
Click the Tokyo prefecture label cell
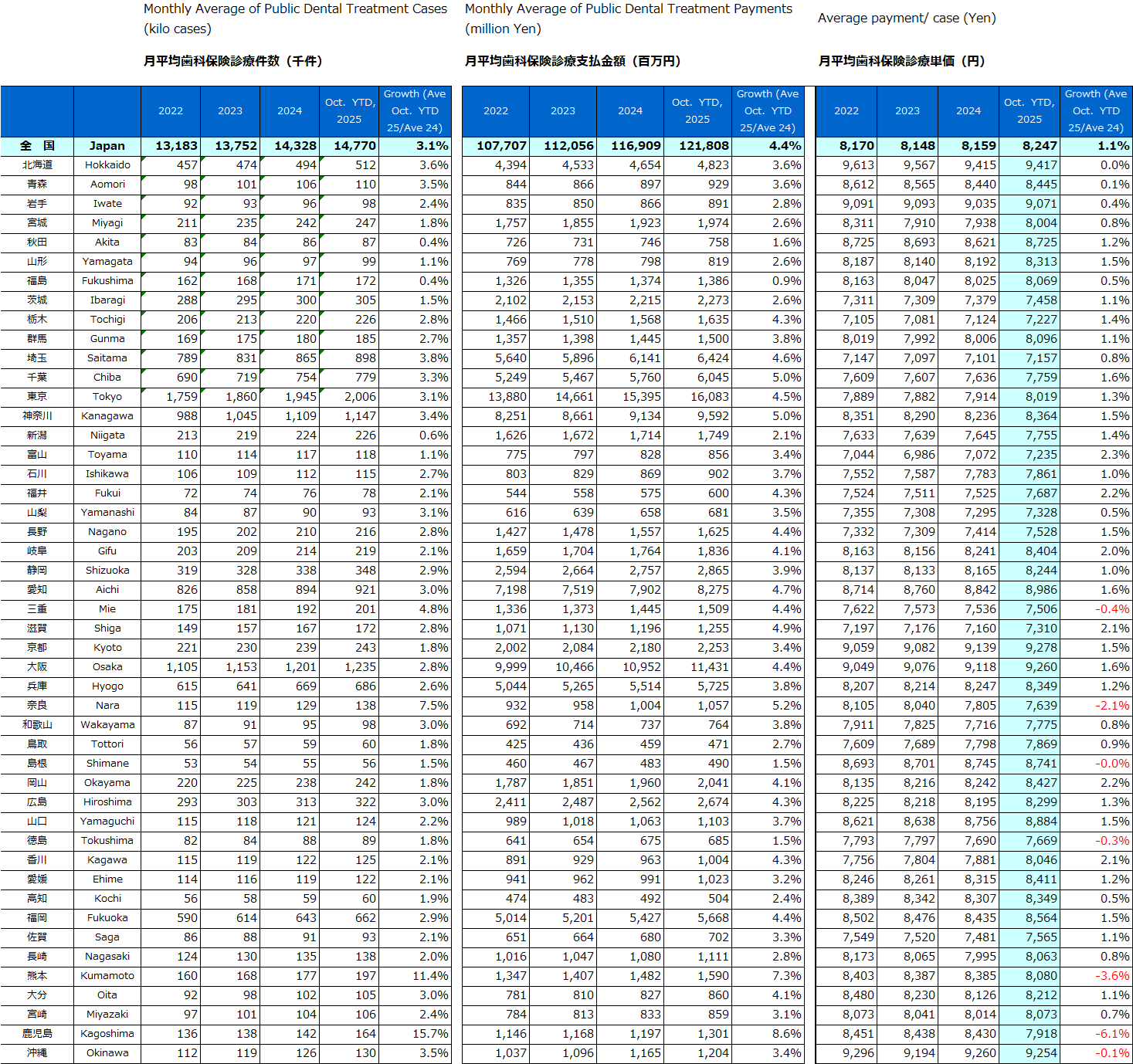(x=107, y=397)
